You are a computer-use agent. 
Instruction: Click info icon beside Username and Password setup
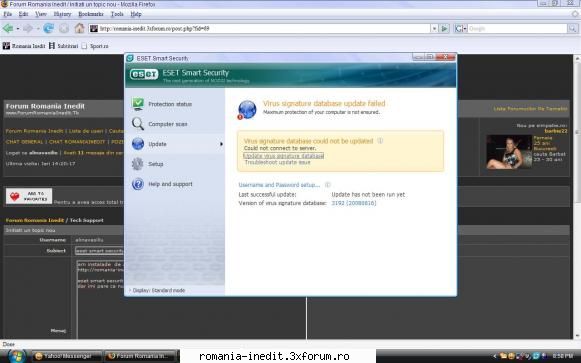(x=328, y=184)
